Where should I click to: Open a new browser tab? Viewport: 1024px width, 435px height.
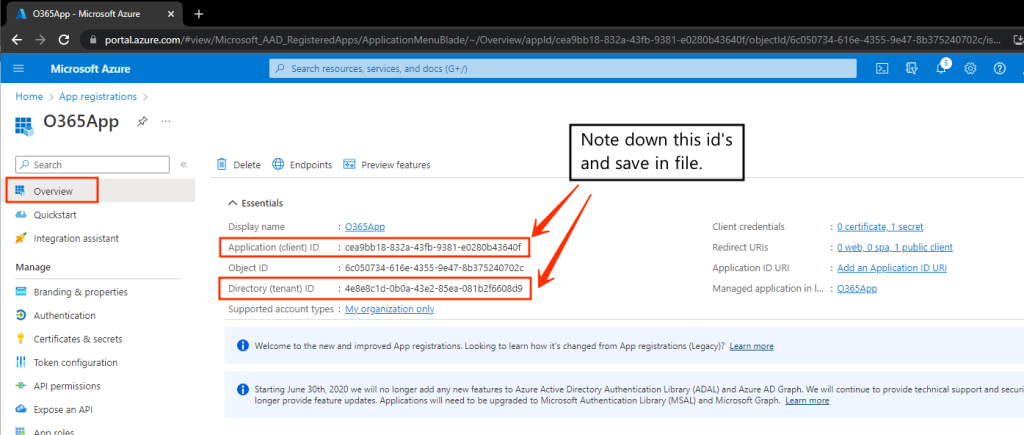pyautogui.click(x=198, y=14)
